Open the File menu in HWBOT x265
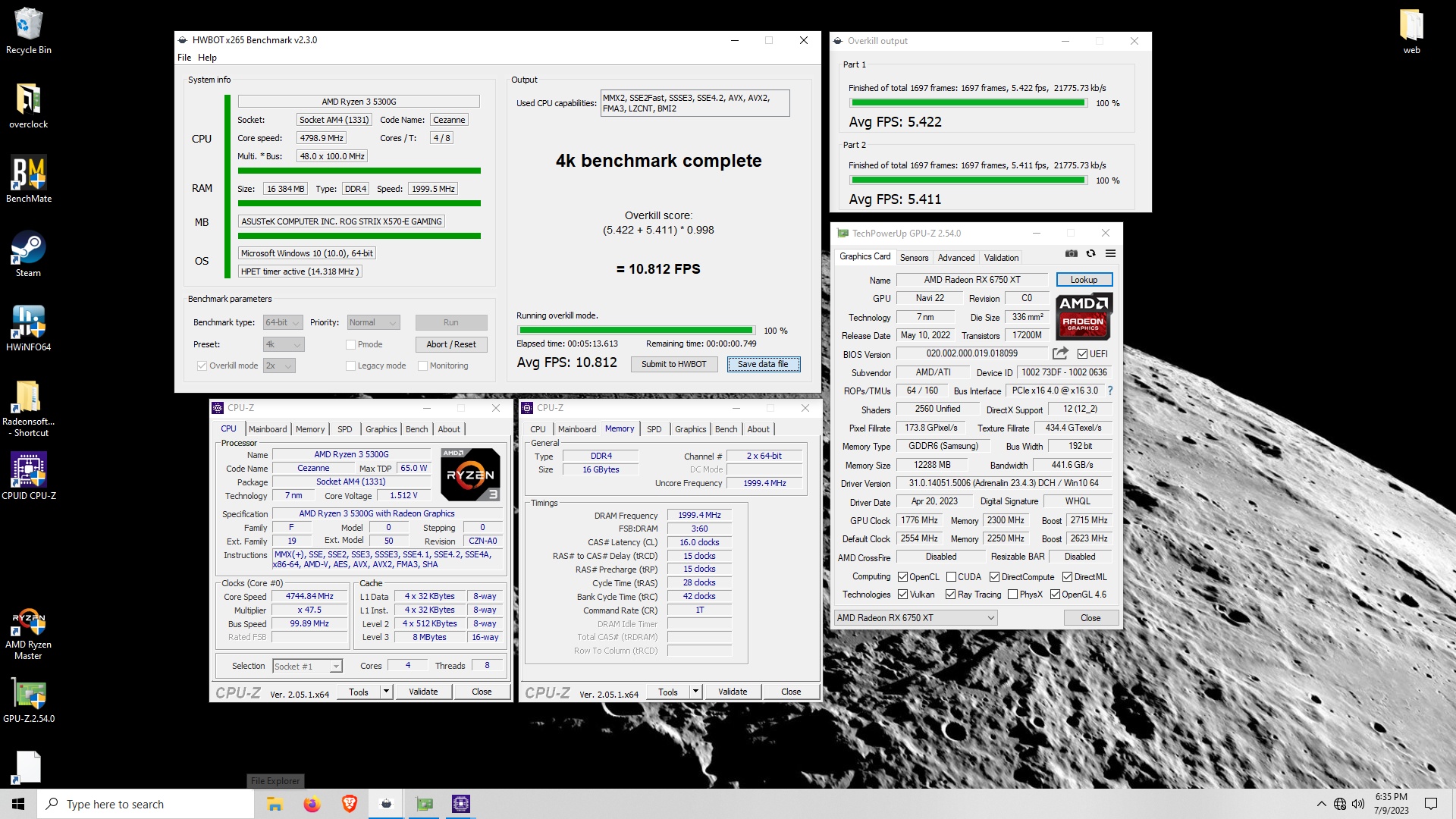 (x=184, y=58)
